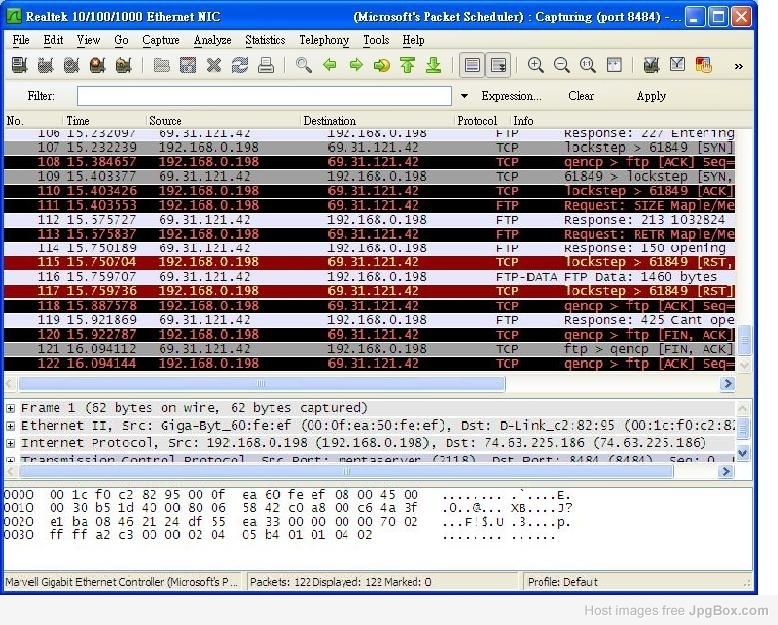Viewport: 778px width, 625px height.
Task: Open the Analyze menu
Action: [211, 40]
